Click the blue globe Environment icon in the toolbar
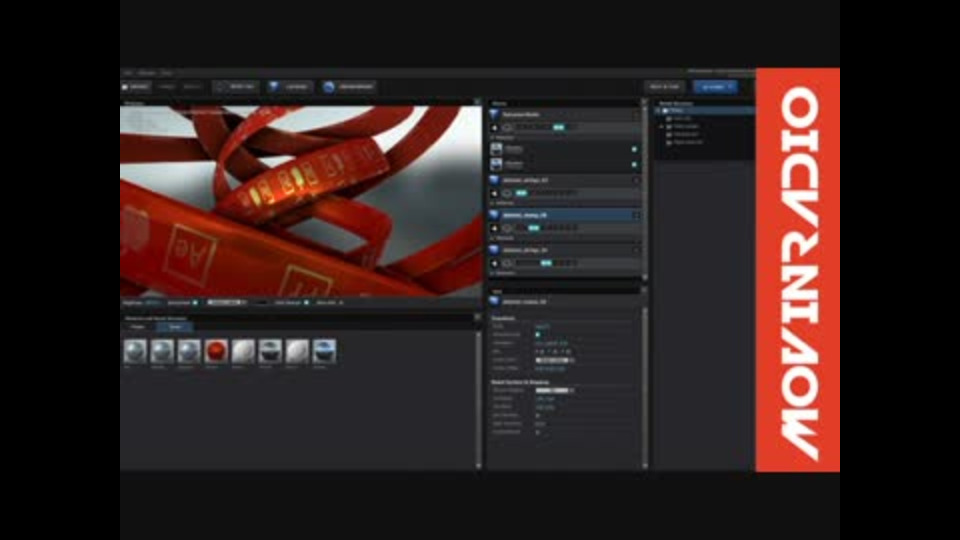The image size is (960, 540). click(329, 87)
